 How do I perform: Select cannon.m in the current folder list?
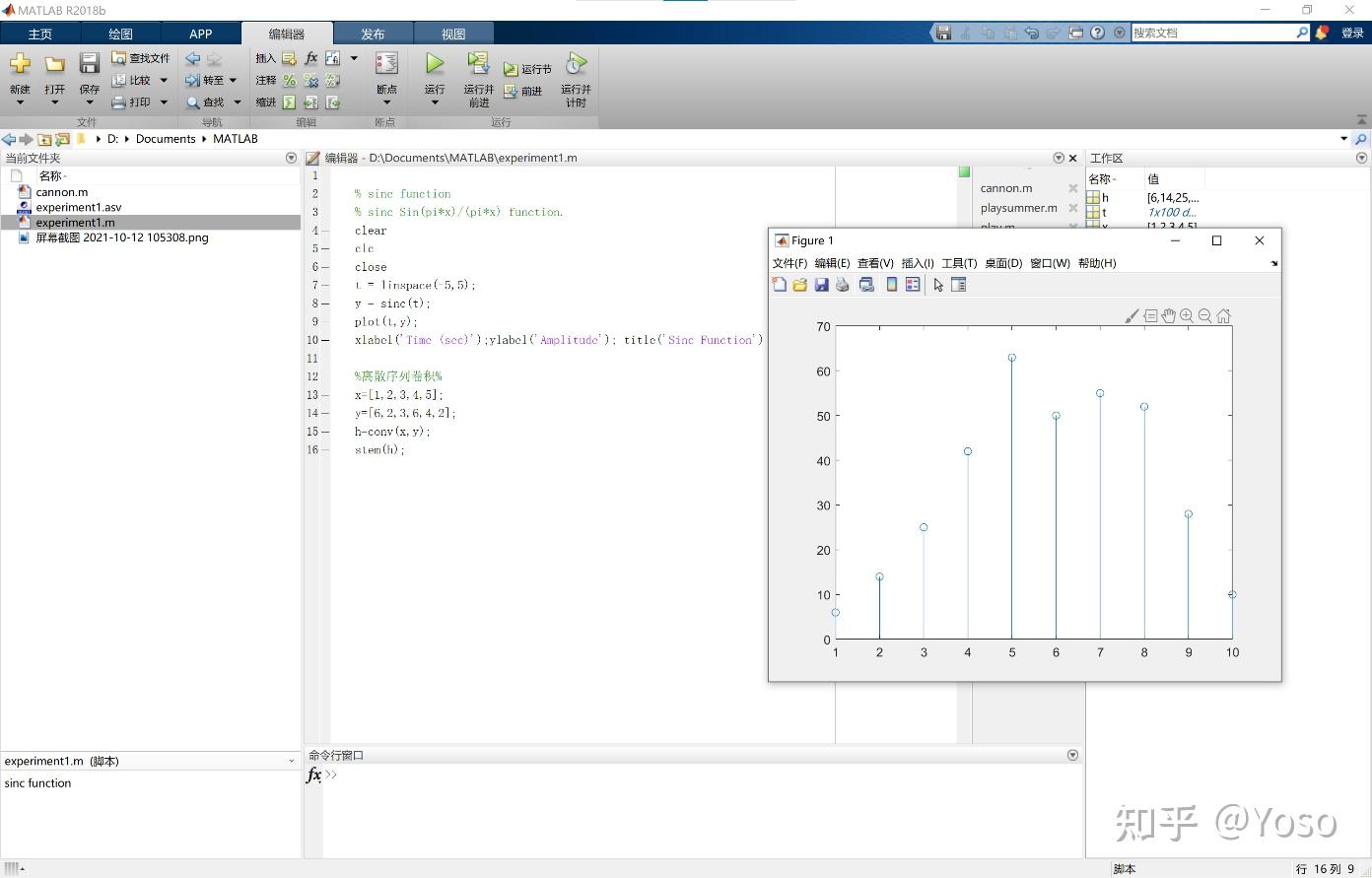[x=61, y=192]
